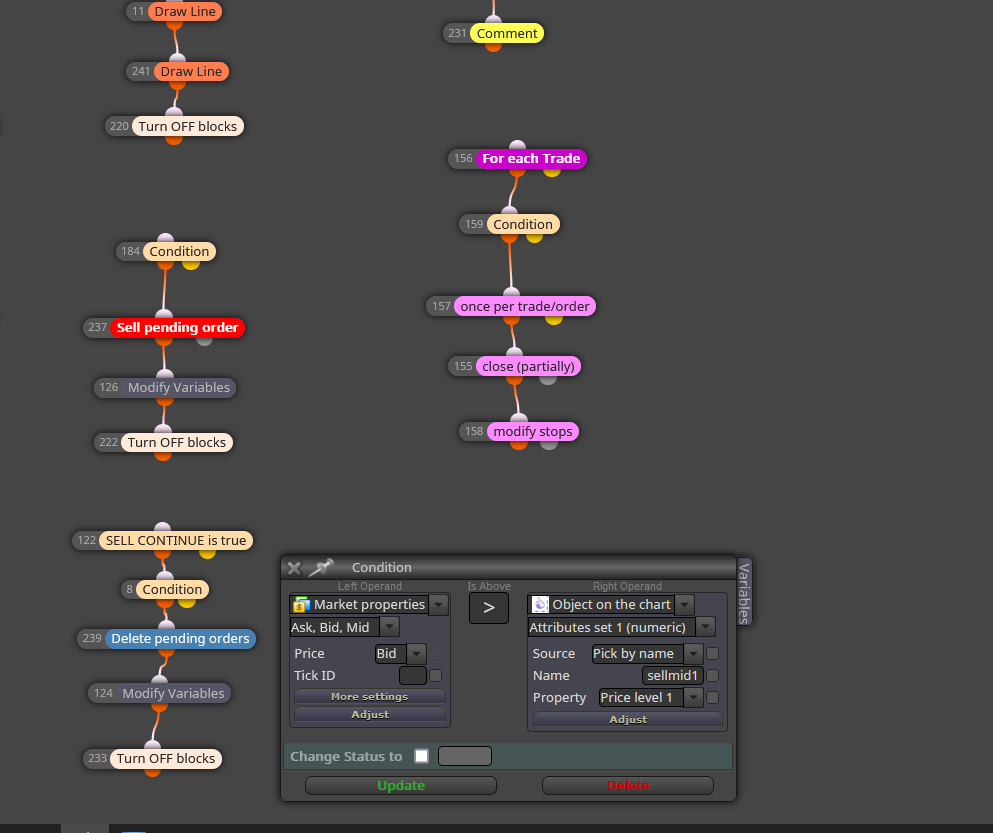
Task: Click the Name field containing sellmid1
Action: tap(673, 676)
